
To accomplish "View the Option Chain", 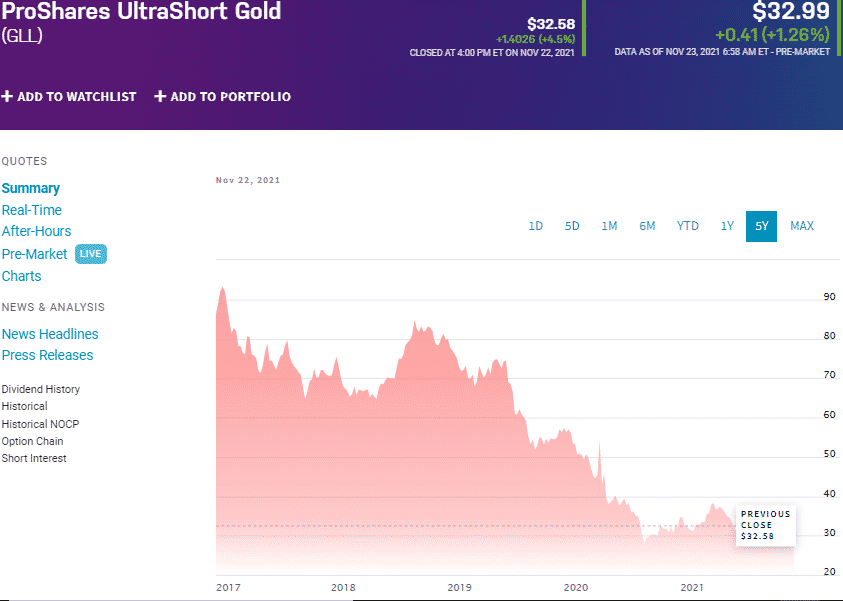I will coord(32,441).
